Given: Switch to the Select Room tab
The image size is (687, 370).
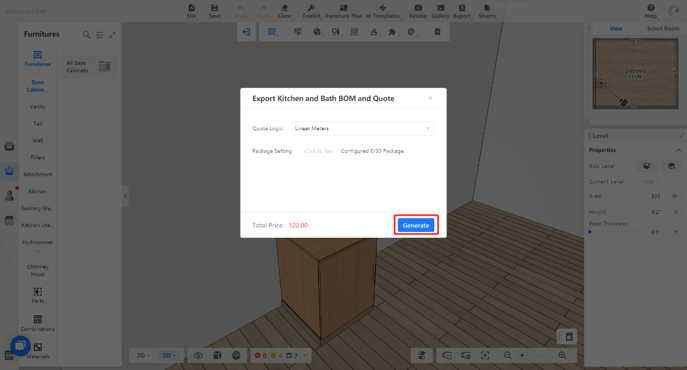Looking at the screenshot, I should coord(663,28).
